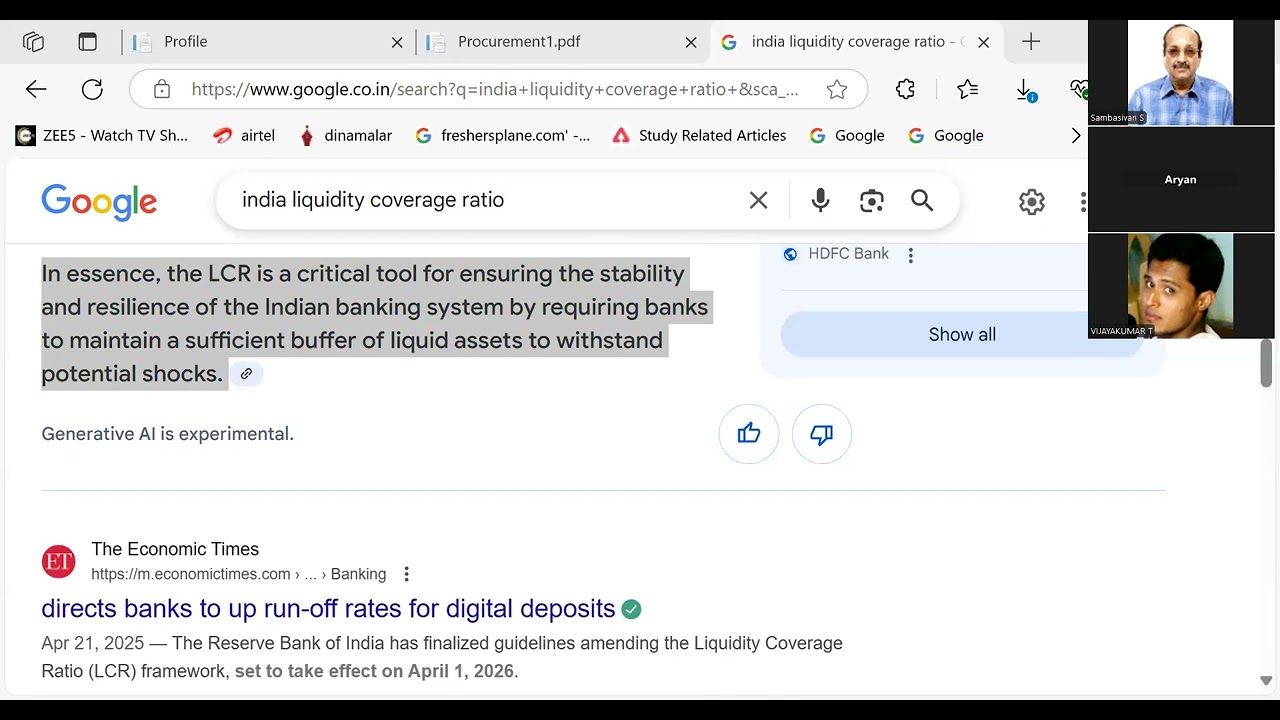Give thumbs up to the AI overview
The width and height of the screenshot is (1280, 720).
click(749, 434)
